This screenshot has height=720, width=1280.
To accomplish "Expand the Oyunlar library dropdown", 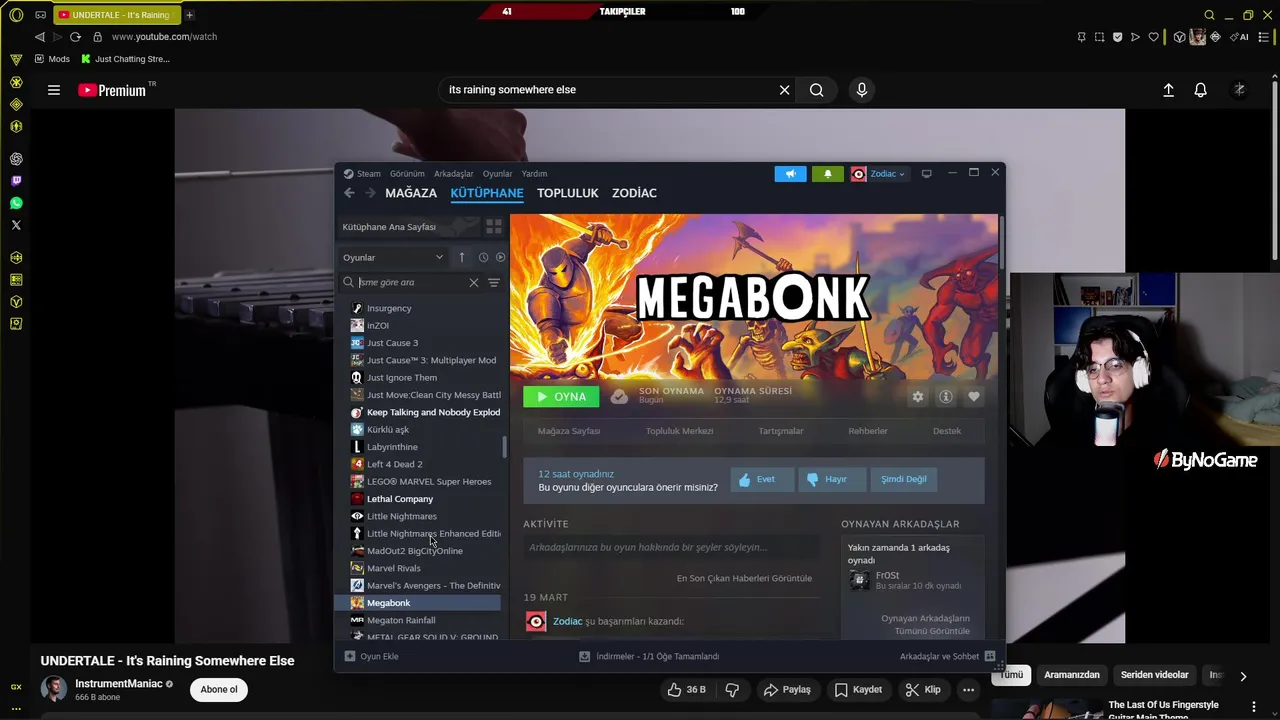I will pyautogui.click(x=393, y=258).
